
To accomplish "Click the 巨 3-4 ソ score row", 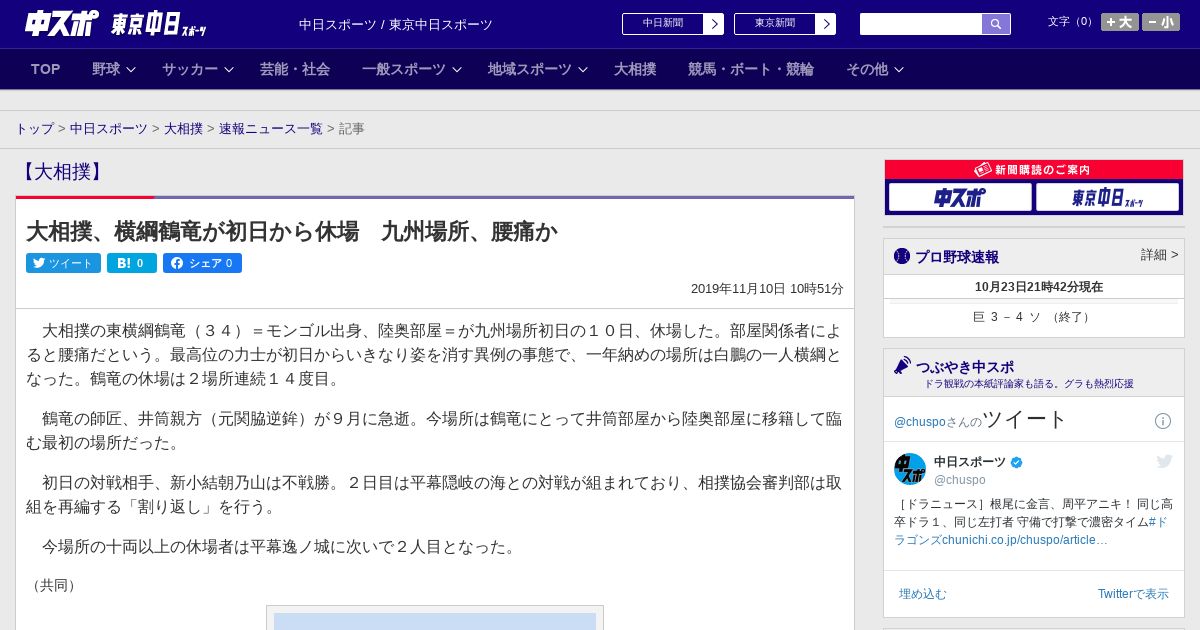I will [1033, 317].
